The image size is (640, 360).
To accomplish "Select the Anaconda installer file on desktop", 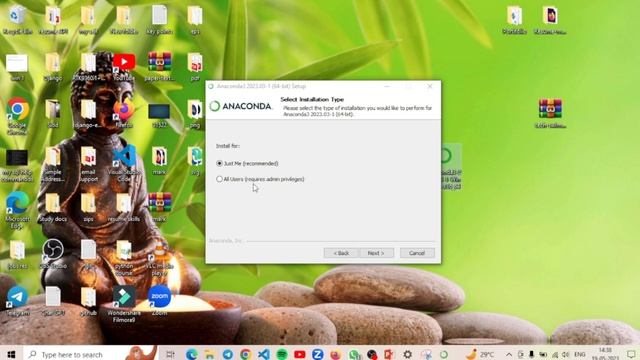I will pos(451,167).
